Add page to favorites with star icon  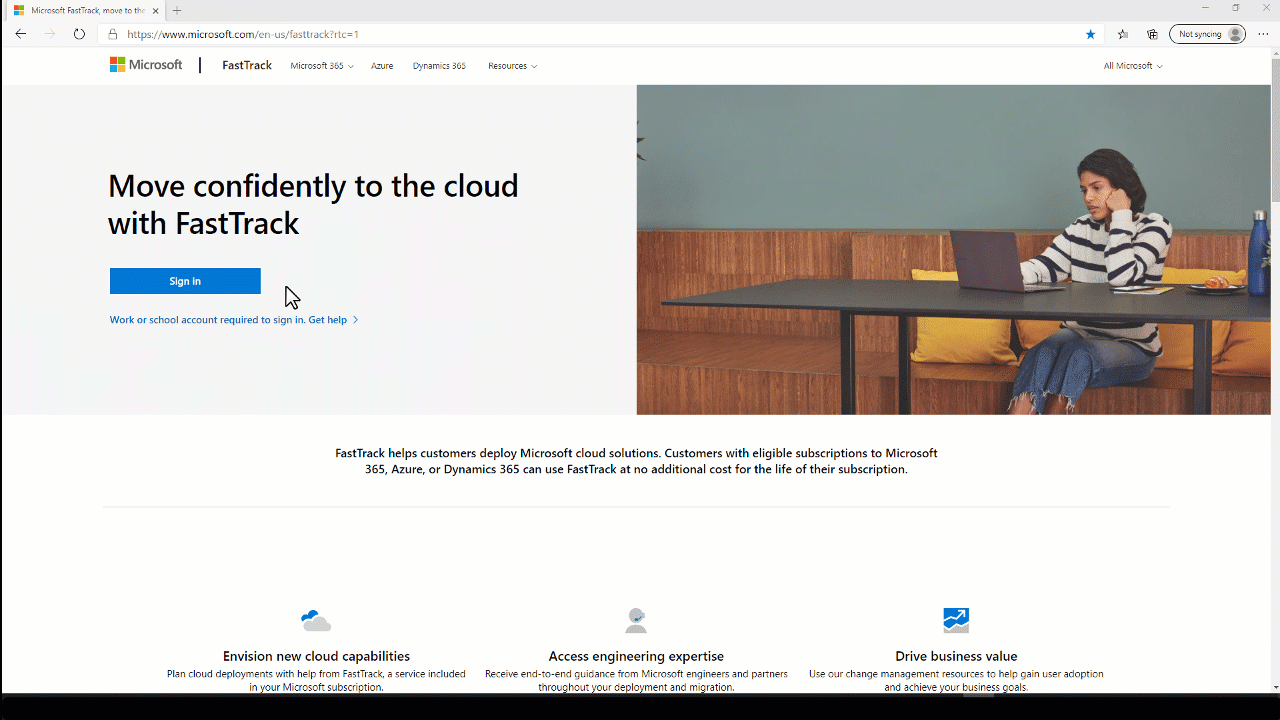[1090, 33]
